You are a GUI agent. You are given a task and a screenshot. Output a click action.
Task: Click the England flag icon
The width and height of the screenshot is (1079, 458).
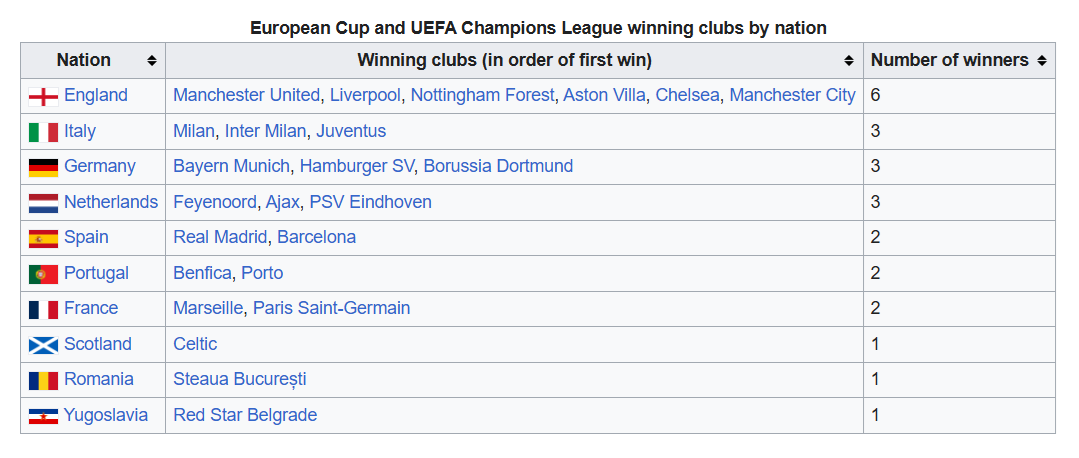coord(43,96)
